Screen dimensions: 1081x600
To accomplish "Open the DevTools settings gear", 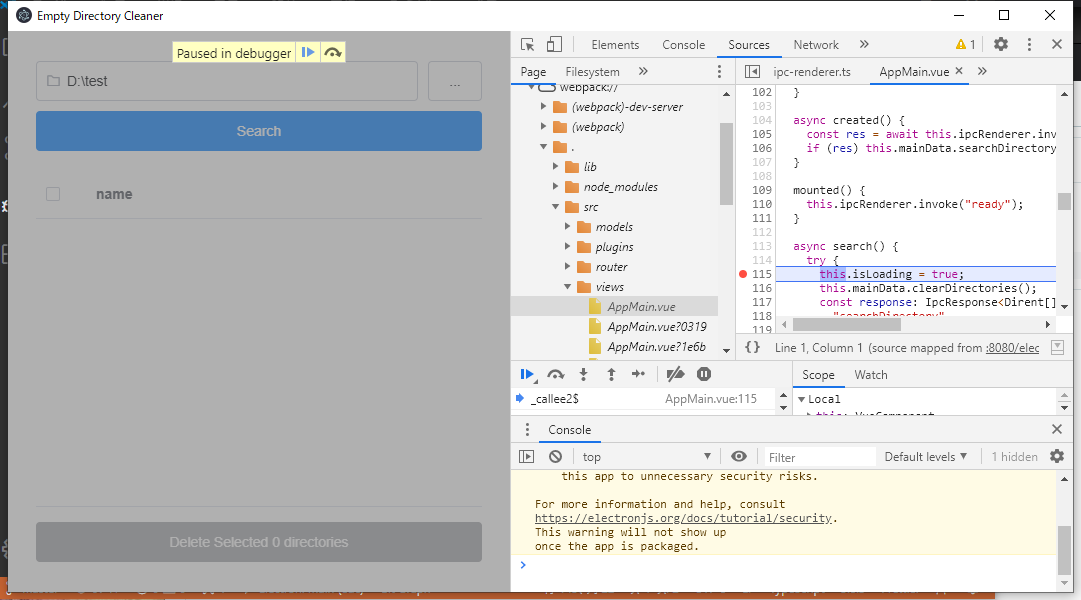I will coord(1000,44).
